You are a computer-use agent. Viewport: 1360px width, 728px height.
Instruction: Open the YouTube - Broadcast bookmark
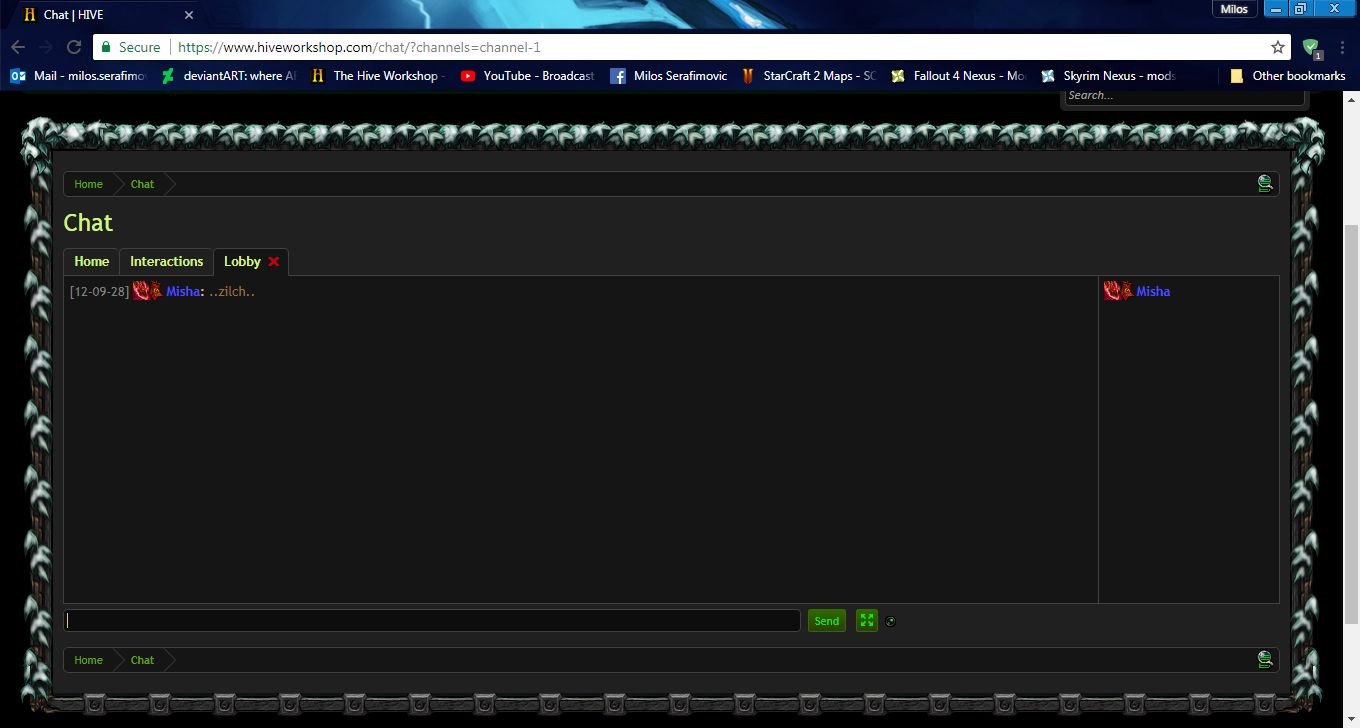(528, 76)
